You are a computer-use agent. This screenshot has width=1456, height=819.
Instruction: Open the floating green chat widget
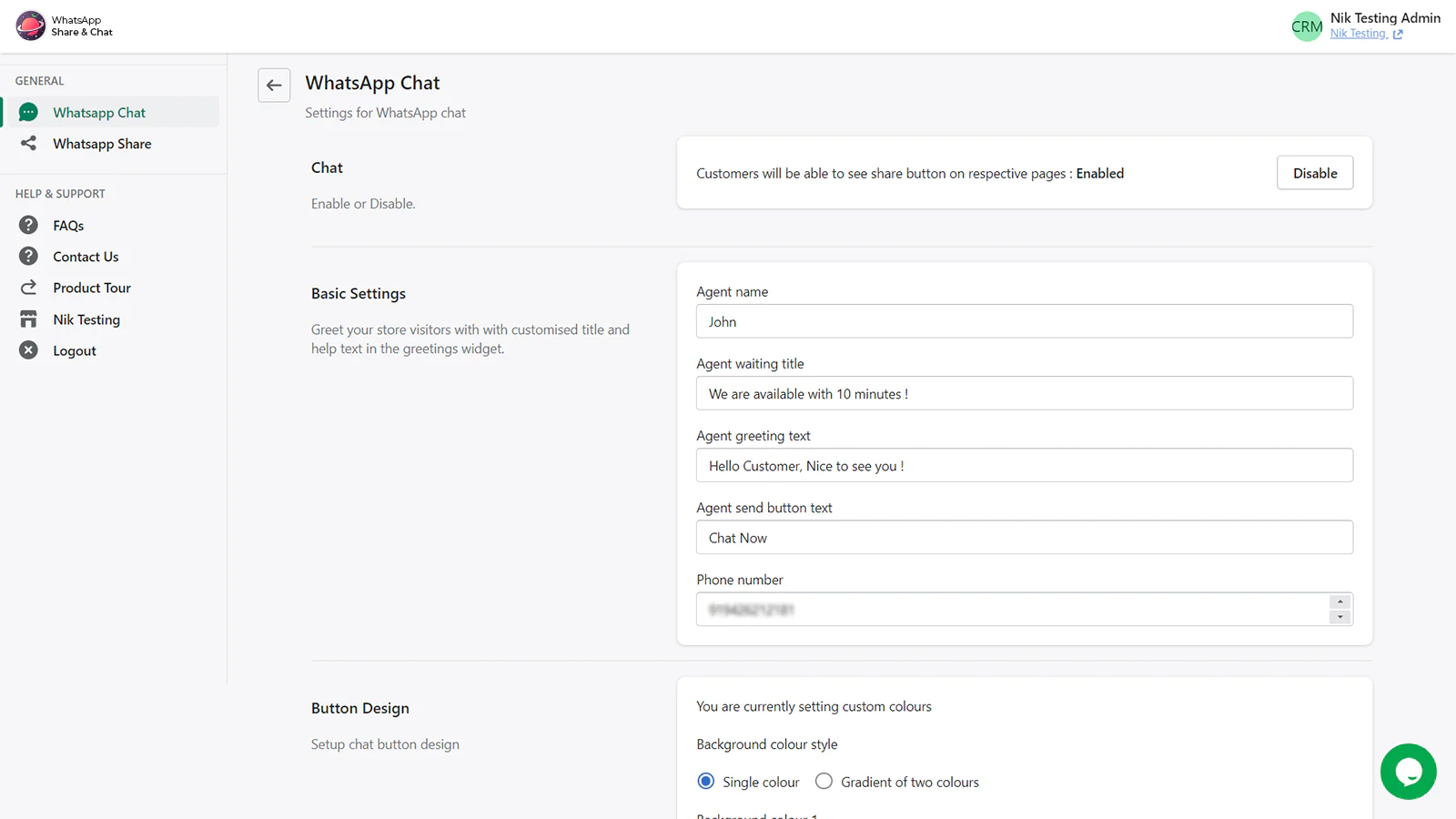(x=1408, y=772)
